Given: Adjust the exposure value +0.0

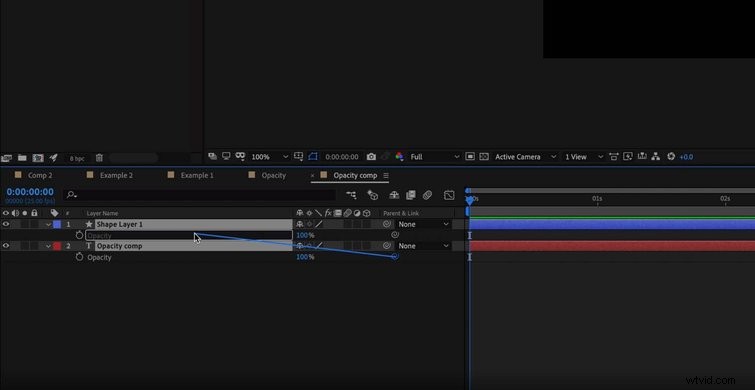Looking at the screenshot, I should (686, 157).
